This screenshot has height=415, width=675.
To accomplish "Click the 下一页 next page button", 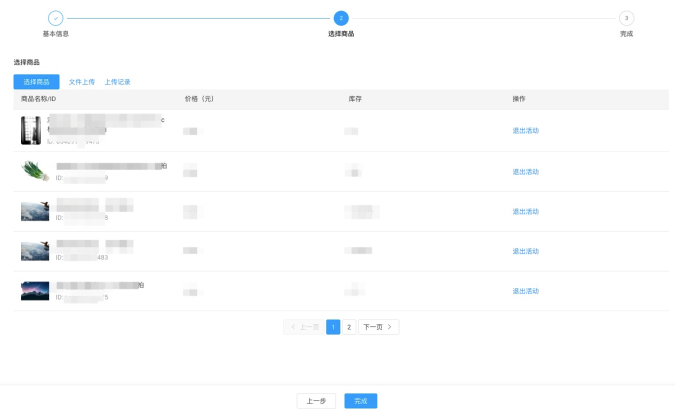I will (x=378, y=327).
